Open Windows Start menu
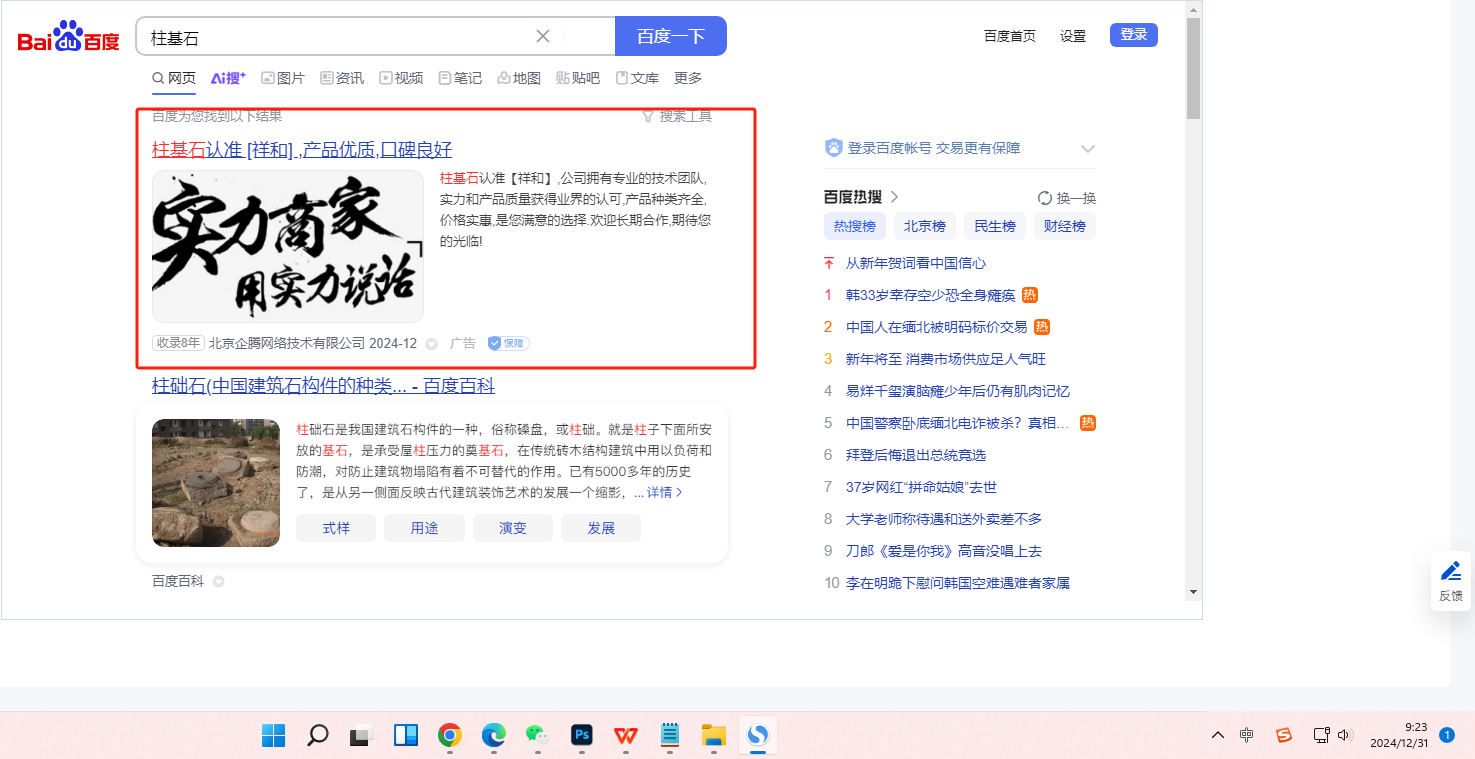This screenshot has height=759, width=1475. (x=273, y=736)
